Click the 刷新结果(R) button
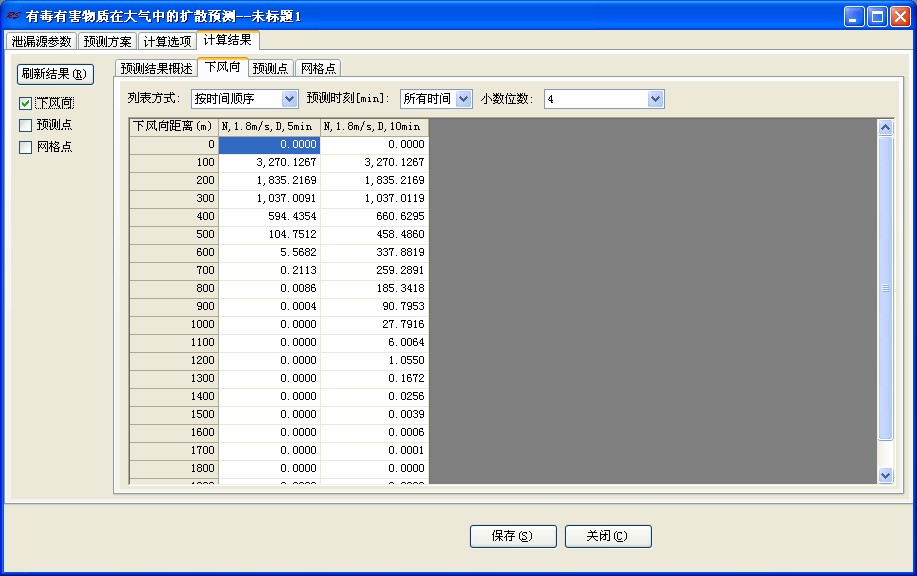This screenshot has height=576, width=917. pos(55,74)
